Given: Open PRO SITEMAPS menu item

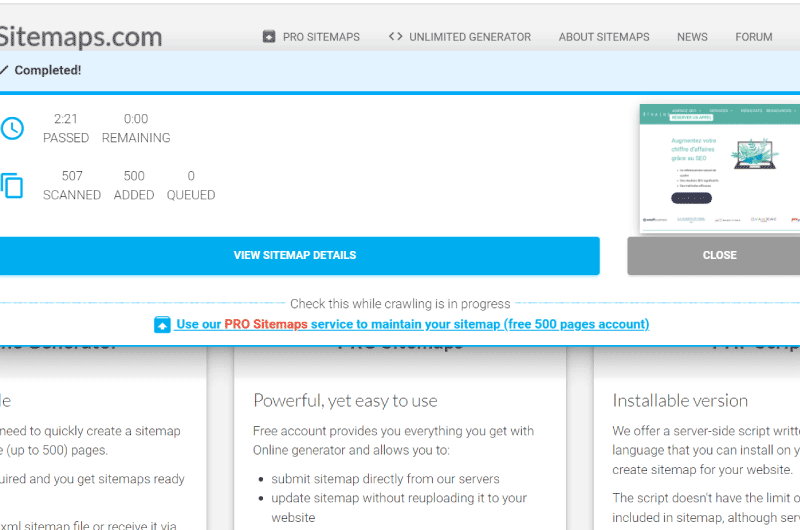Looking at the screenshot, I should click(321, 37).
